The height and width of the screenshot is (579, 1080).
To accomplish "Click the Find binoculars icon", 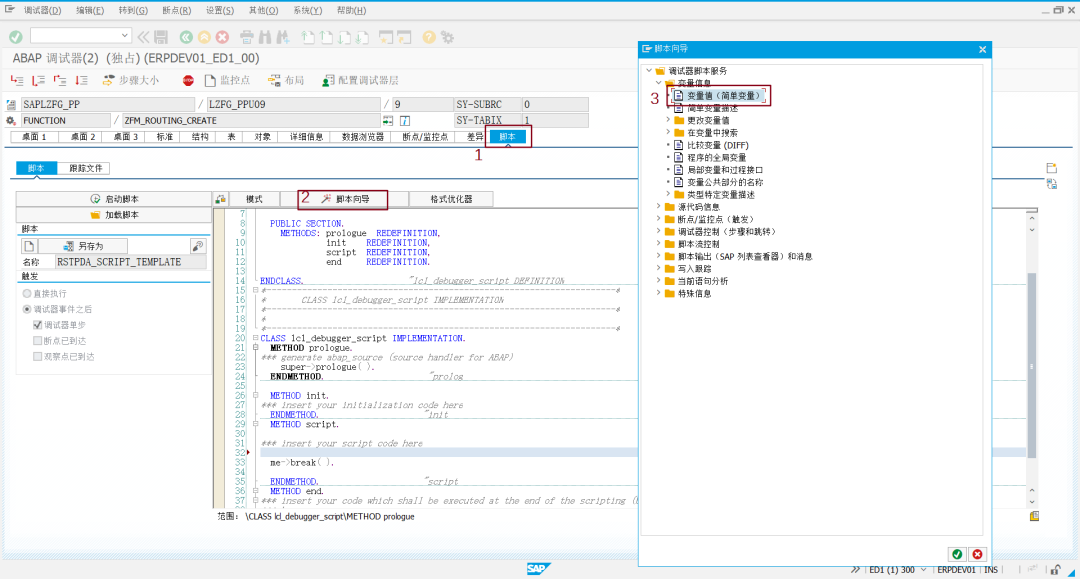I will coord(265,37).
